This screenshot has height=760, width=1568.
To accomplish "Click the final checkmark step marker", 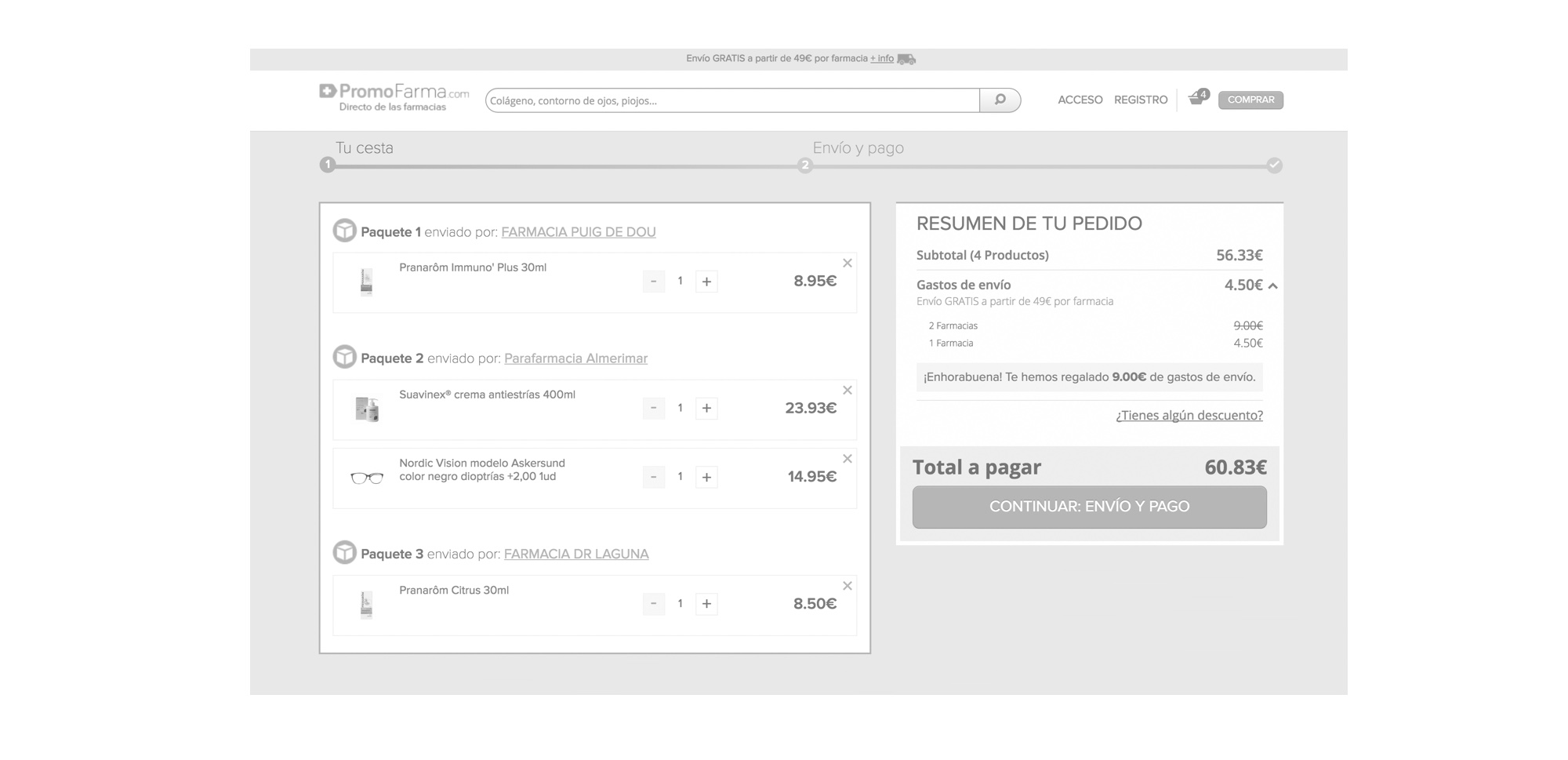I will click(x=1275, y=165).
